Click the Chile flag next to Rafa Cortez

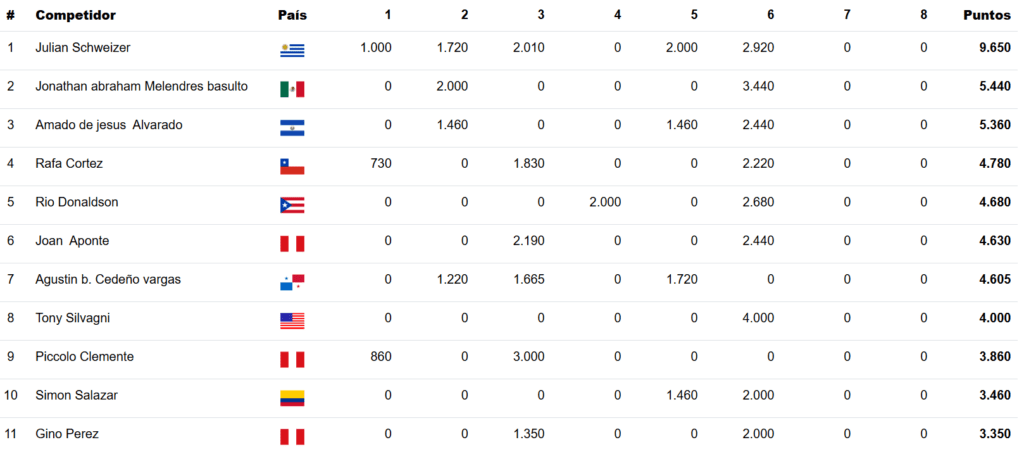[x=292, y=167]
